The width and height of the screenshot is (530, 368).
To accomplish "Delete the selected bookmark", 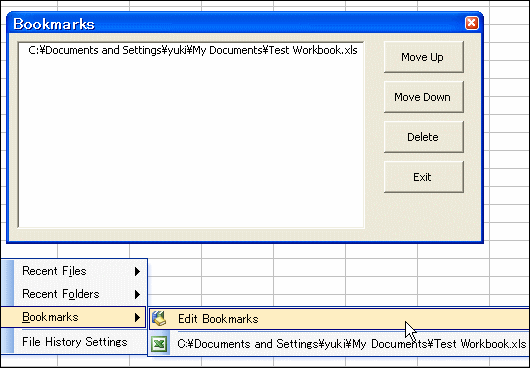I will tap(424, 137).
